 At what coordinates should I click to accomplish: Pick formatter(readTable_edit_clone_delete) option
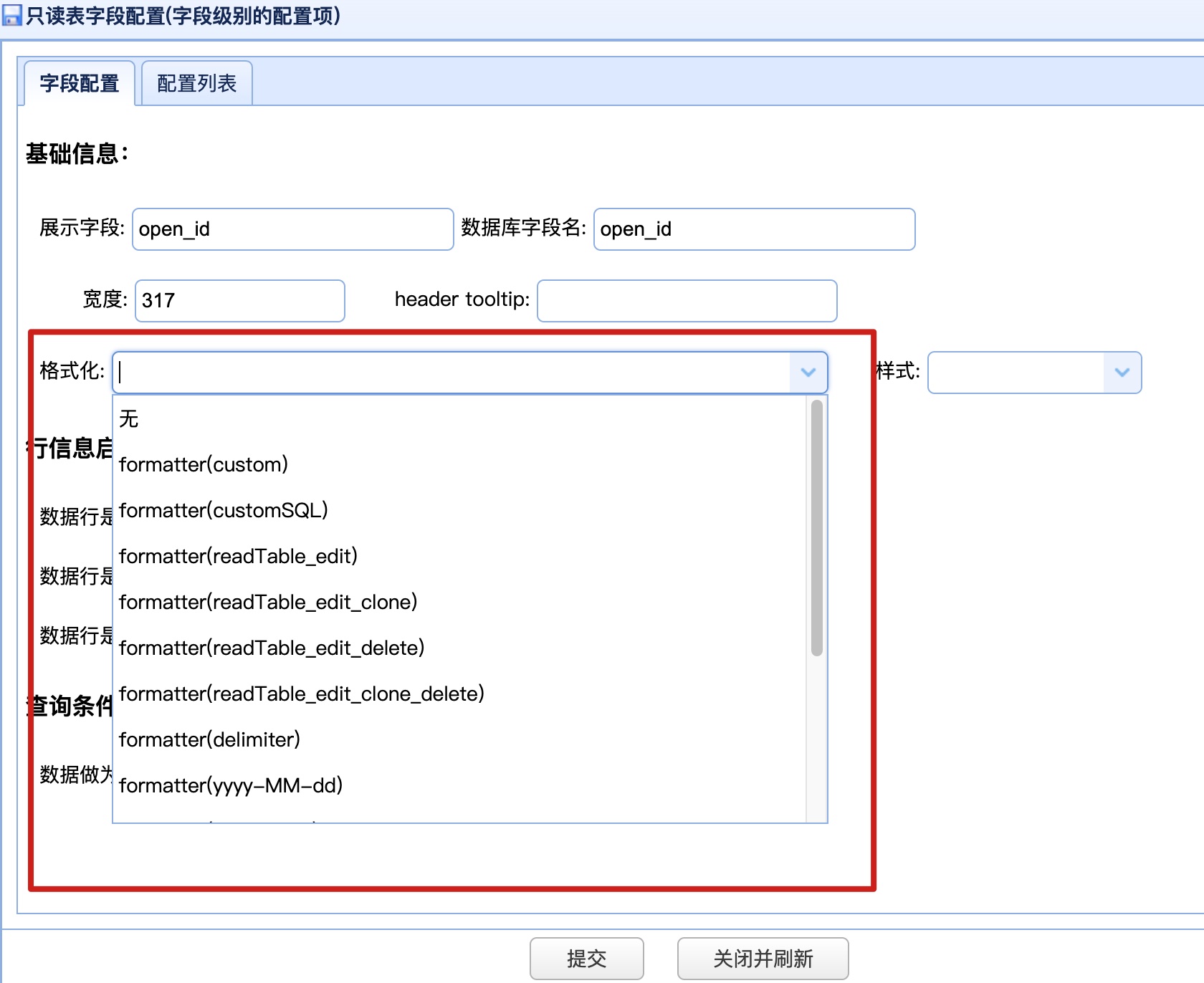459,694
